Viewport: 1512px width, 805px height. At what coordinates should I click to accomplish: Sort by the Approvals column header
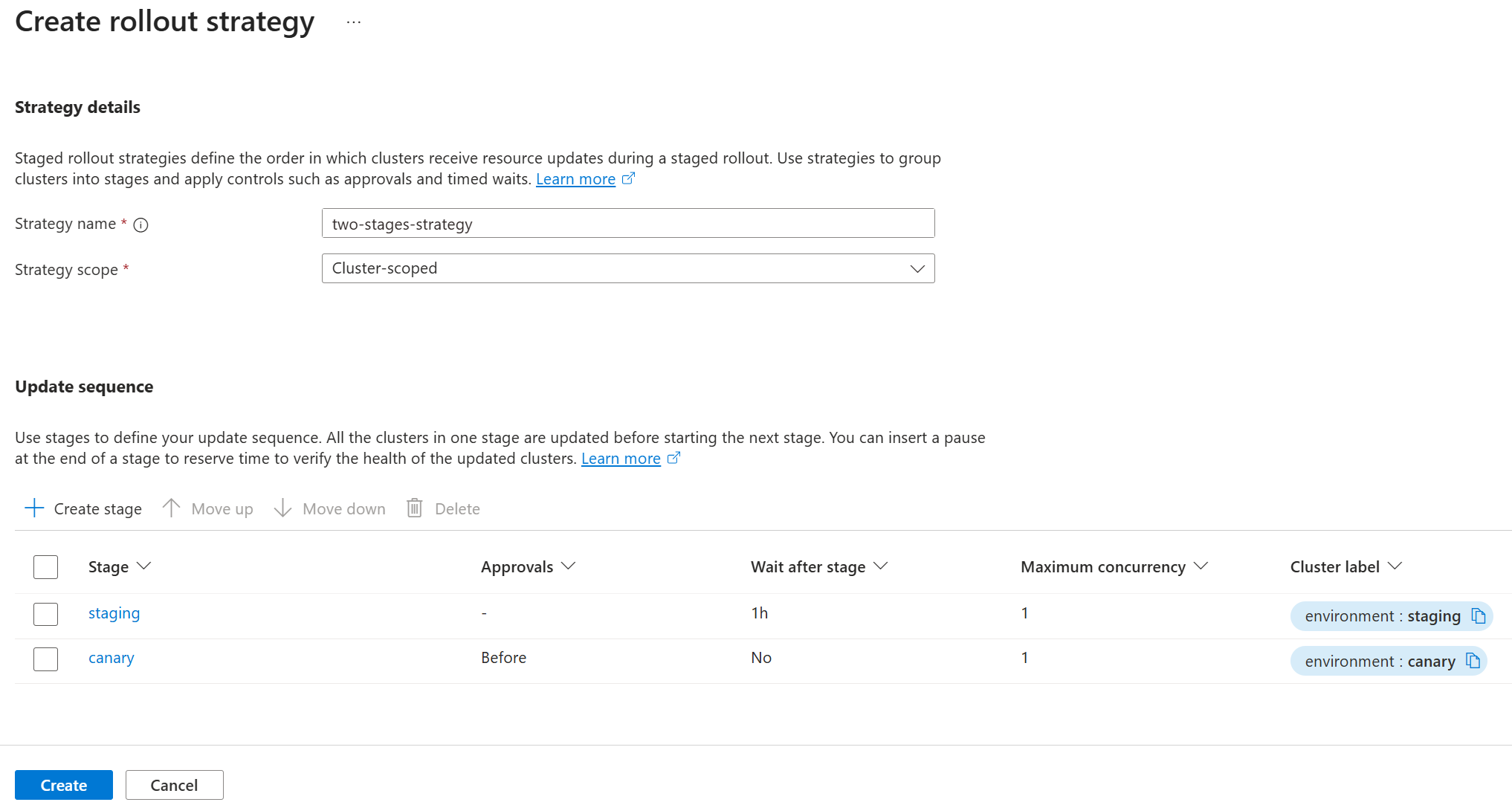pos(528,566)
